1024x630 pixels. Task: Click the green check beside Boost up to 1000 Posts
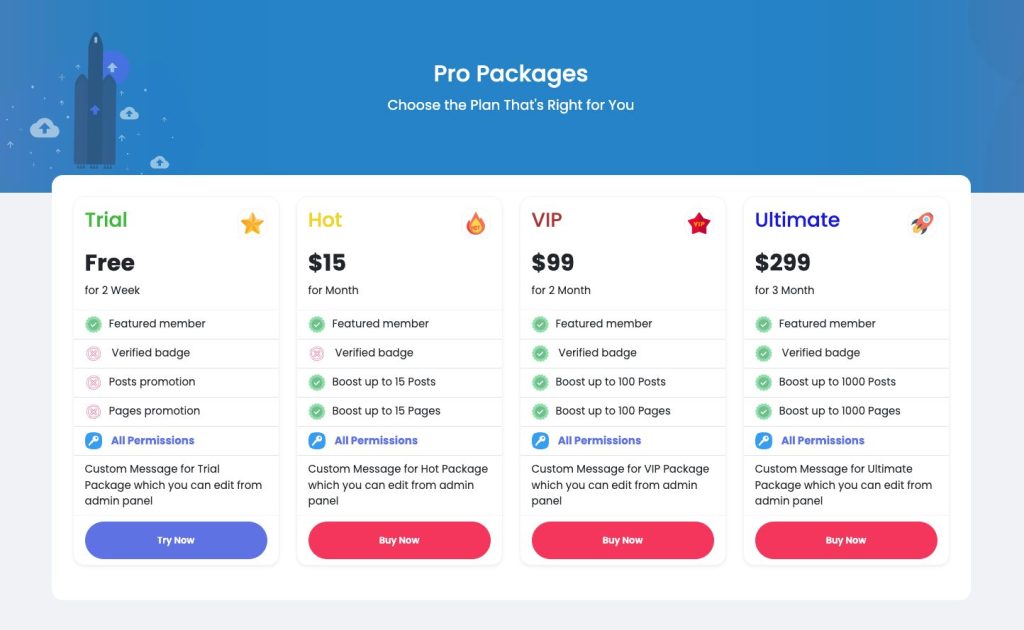coord(763,382)
